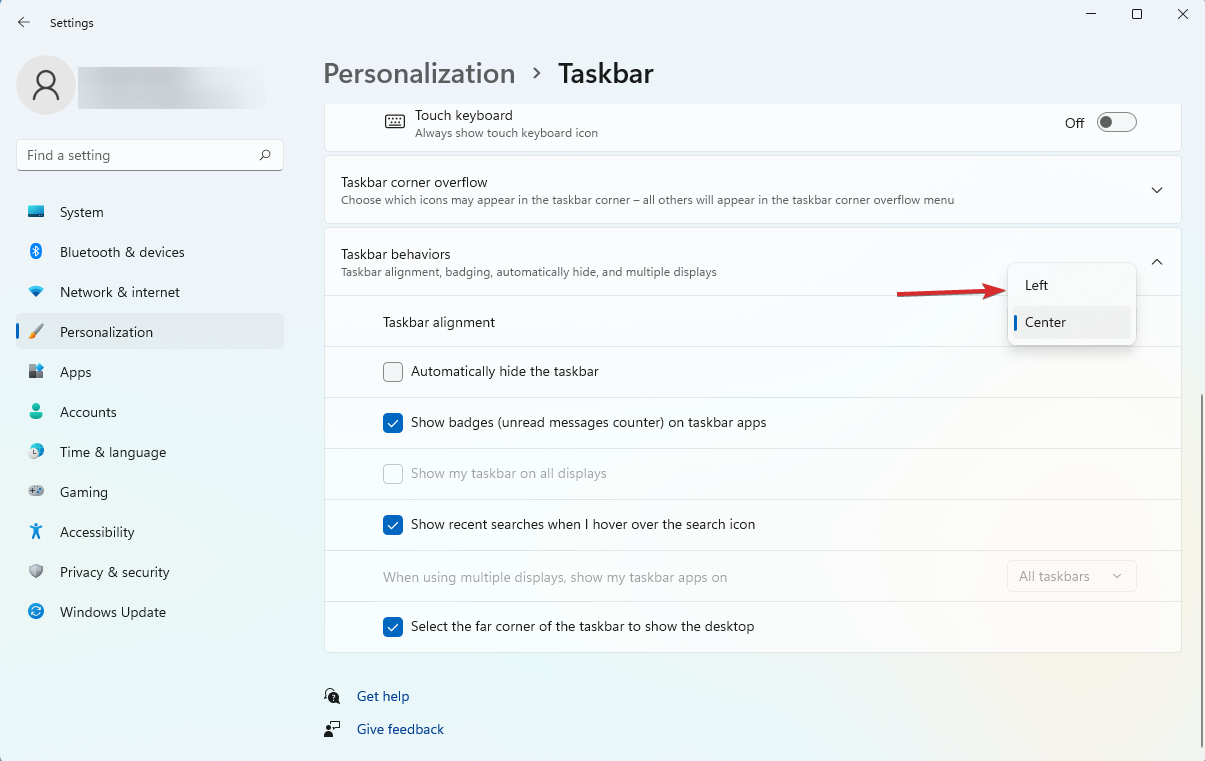This screenshot has height=761, width=1205.
Task: Uncheck Show badges on taskbar apps
Action: tap(393, 423)
